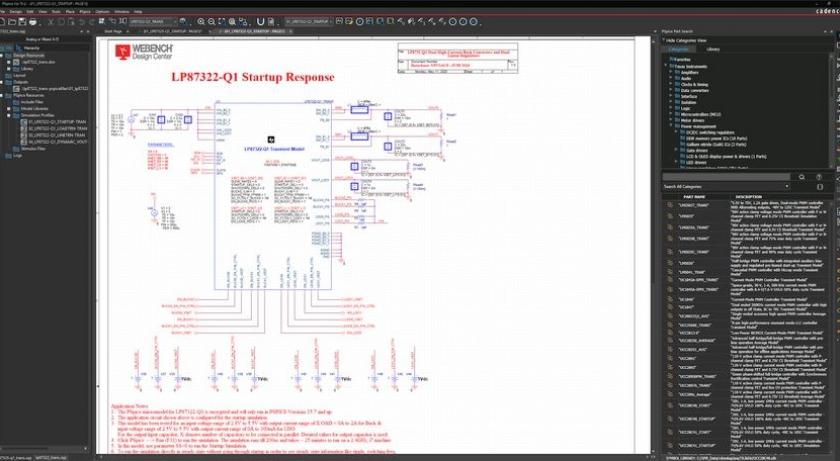840x461 pixels.
Task: Collapse Hide Categories View expander
Action: [x=664, y=40]
